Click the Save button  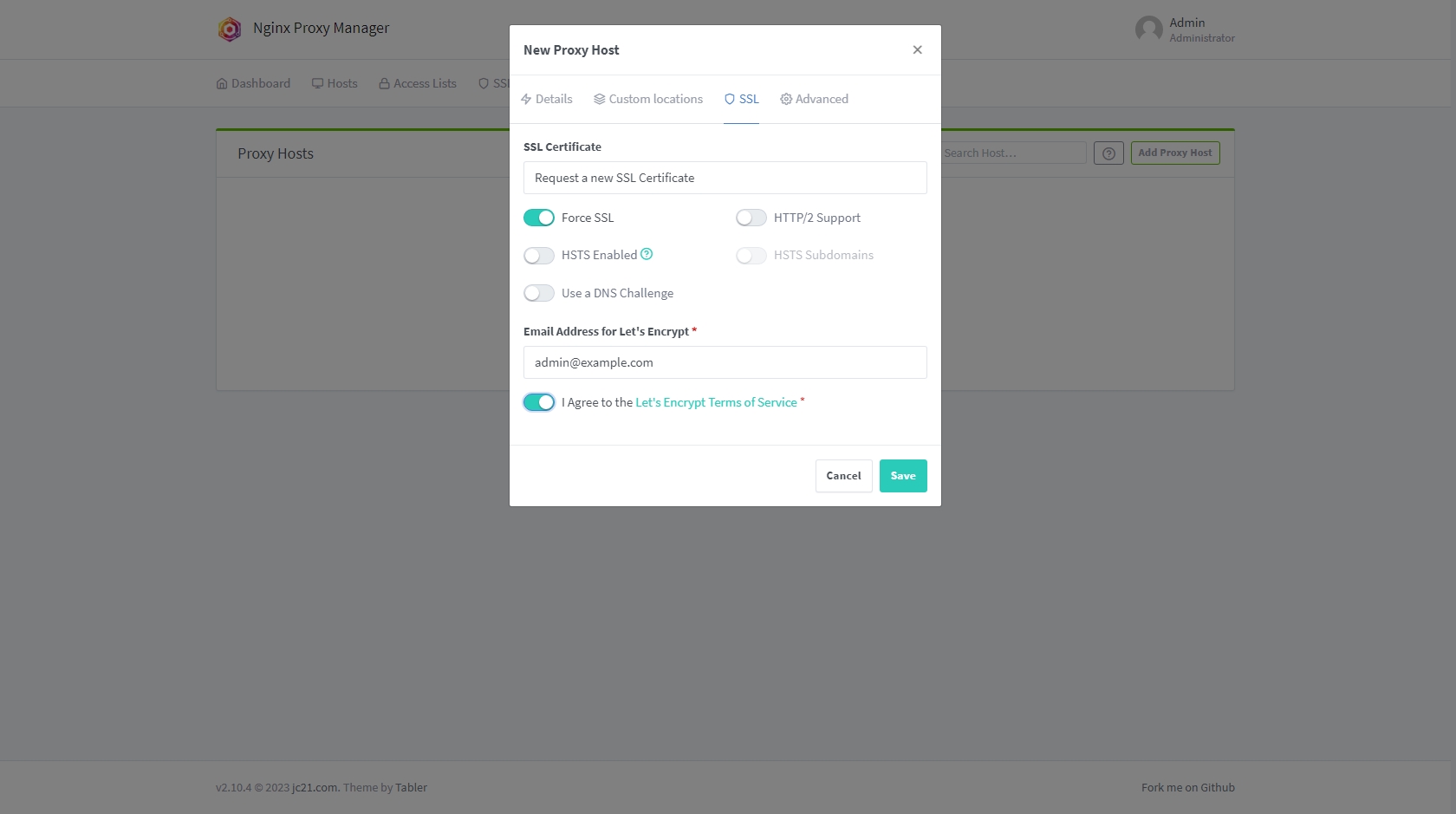[903, 476]
